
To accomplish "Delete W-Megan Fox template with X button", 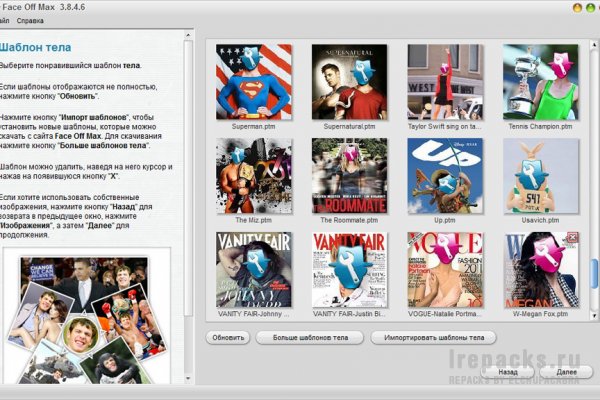I will pos(572,238).
